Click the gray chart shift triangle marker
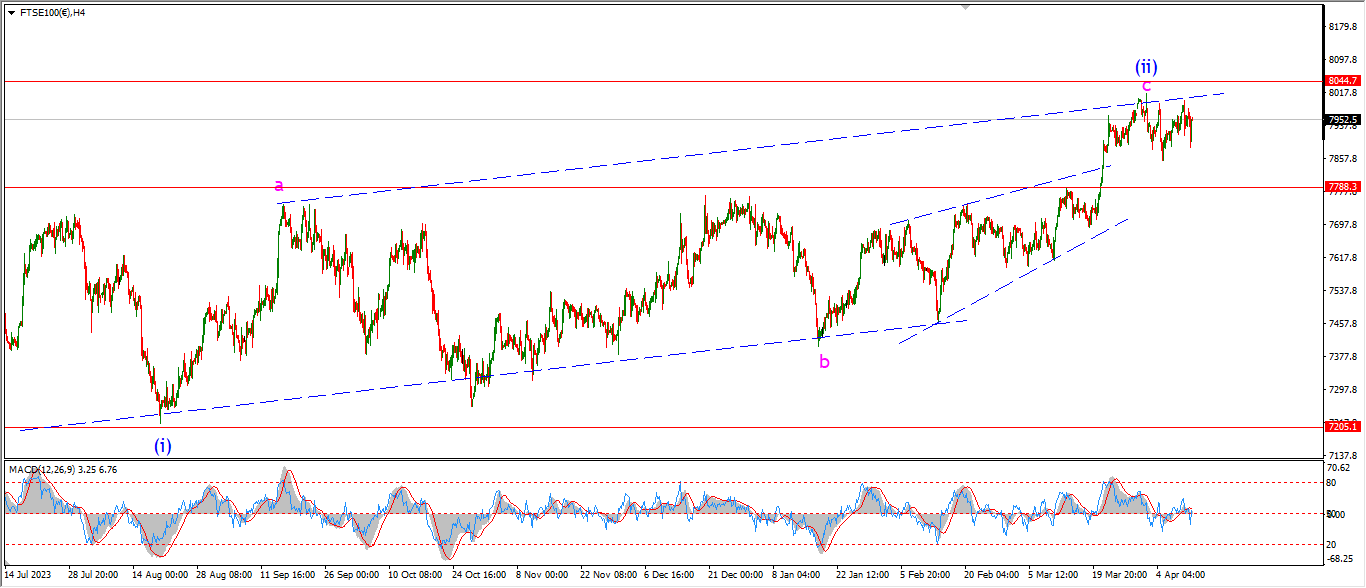1366x588 pixels. pos(965,6)
